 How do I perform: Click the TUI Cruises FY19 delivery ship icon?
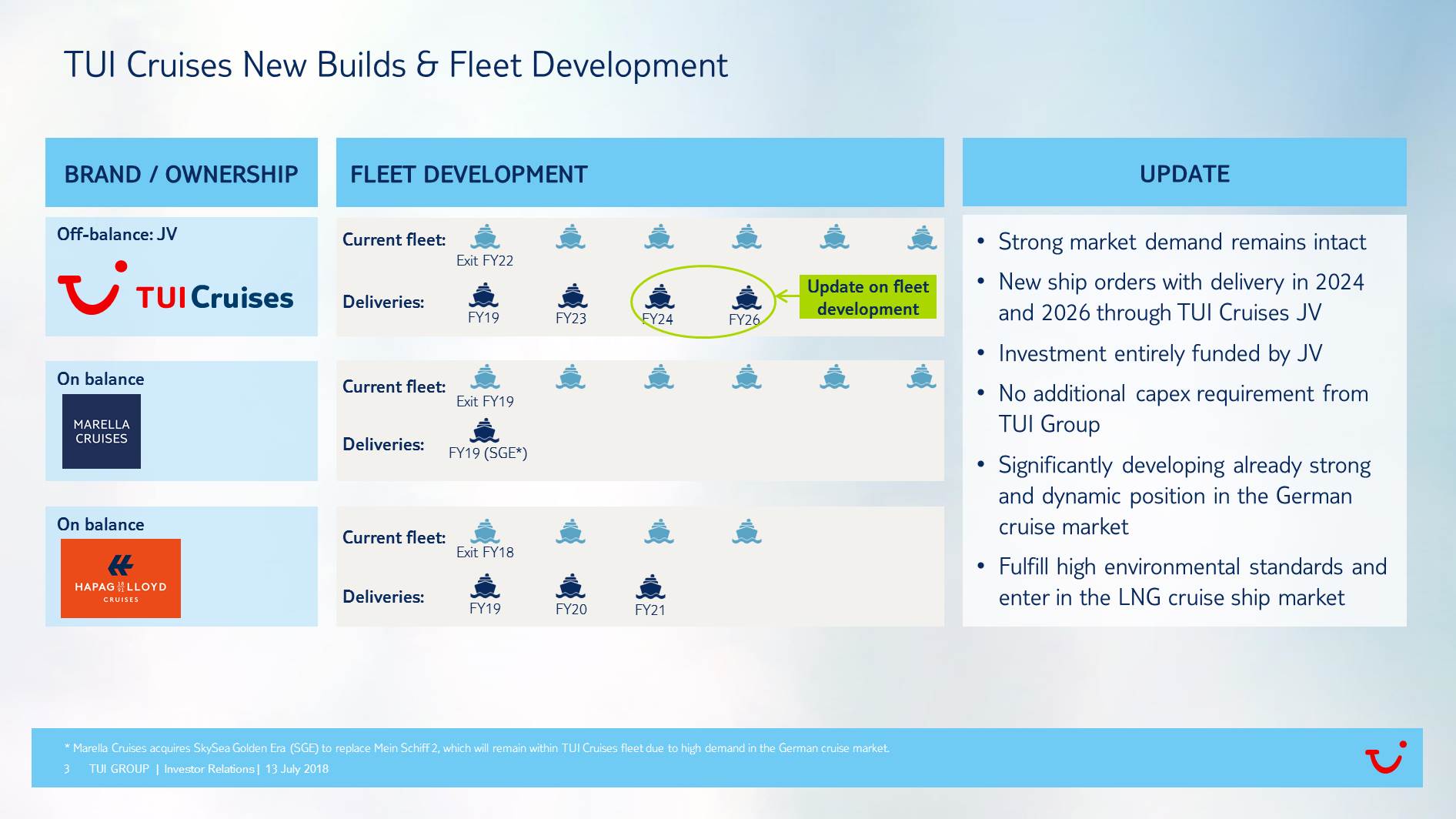click(x=483, y=296)
